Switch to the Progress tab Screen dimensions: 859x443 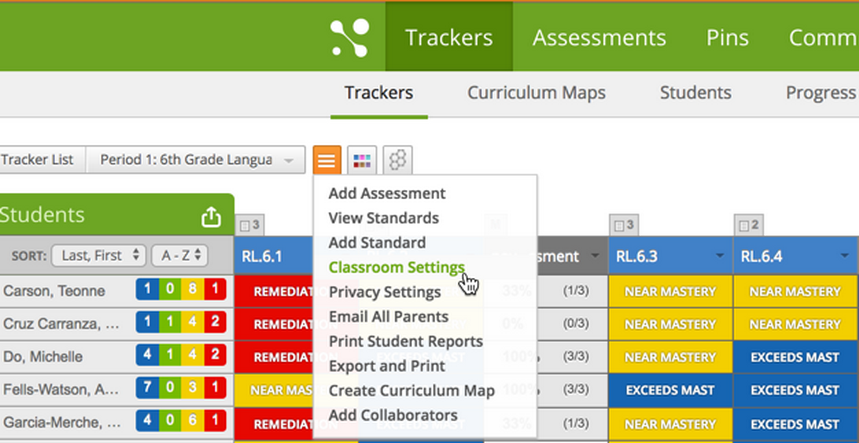[x=821, y=93]
